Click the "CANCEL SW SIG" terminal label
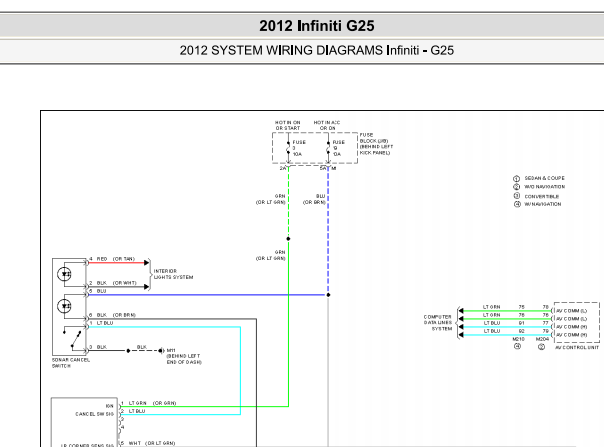Viewport: 604px width, 447px height. coord(94,414)
